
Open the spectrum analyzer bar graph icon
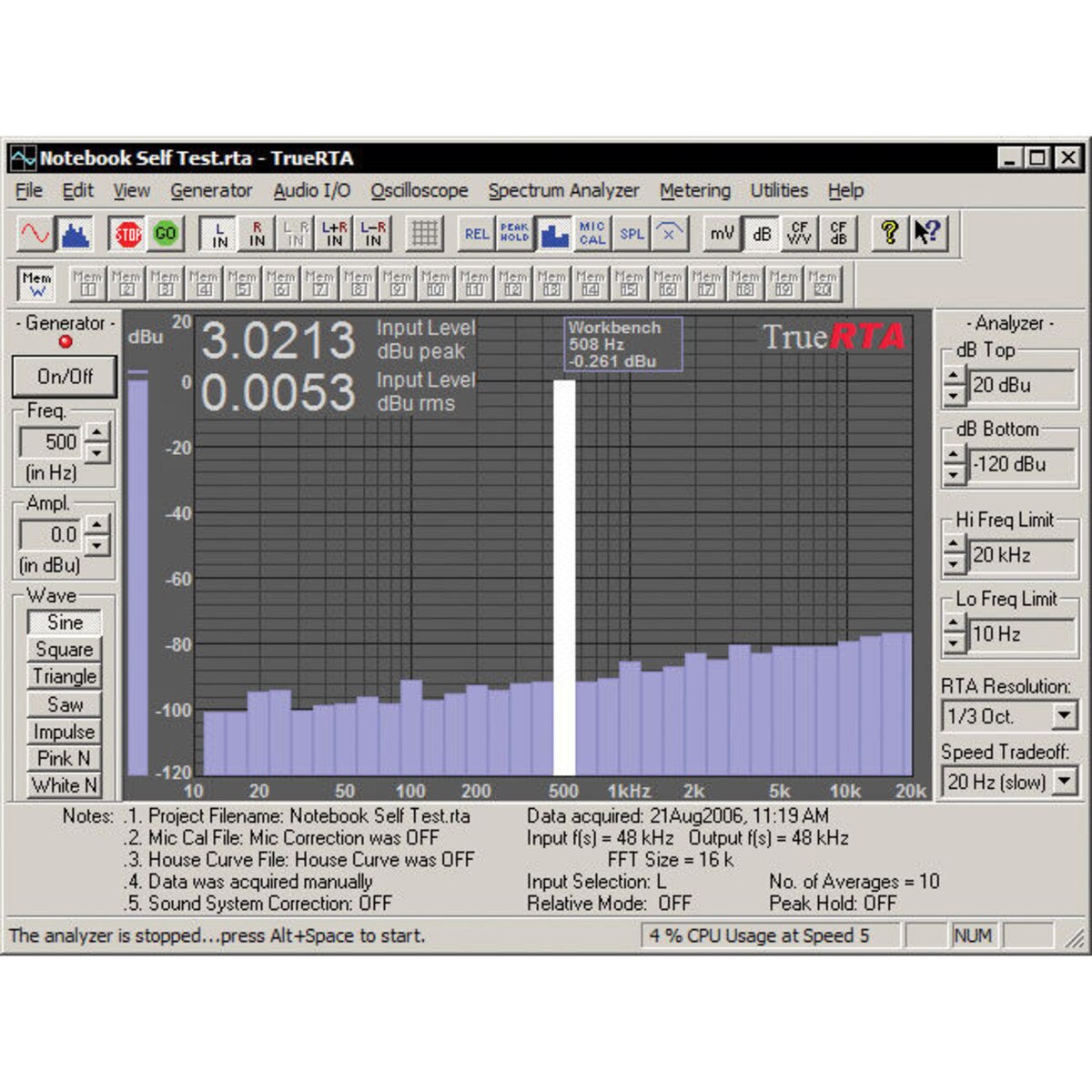point(74,234)
